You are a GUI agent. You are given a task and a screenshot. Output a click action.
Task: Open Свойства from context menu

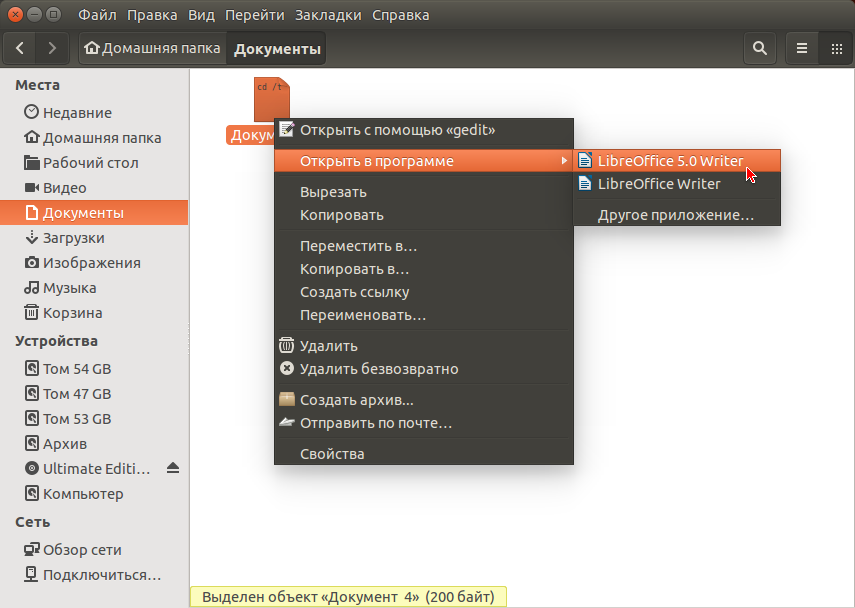(424, 453)
